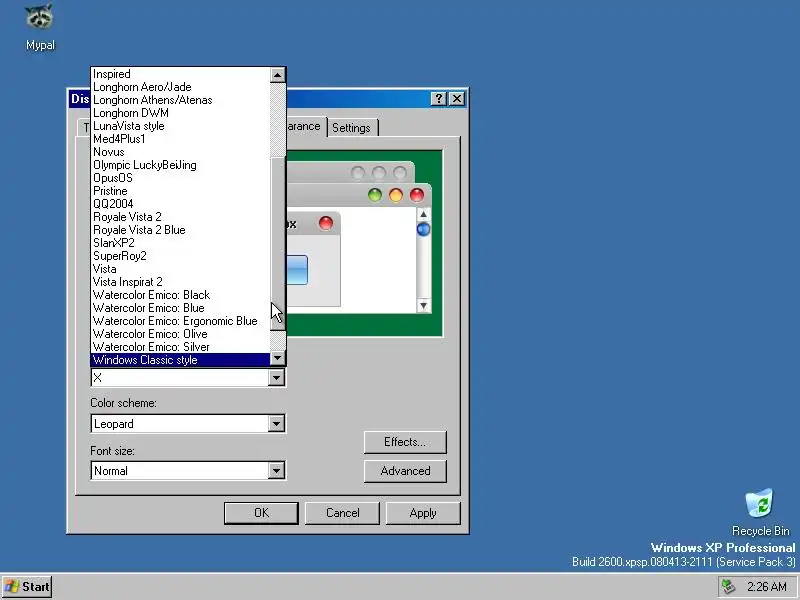Select QQ2004 style entry
Viewport: 800px width, 600px height.
[x=181, y=204]
